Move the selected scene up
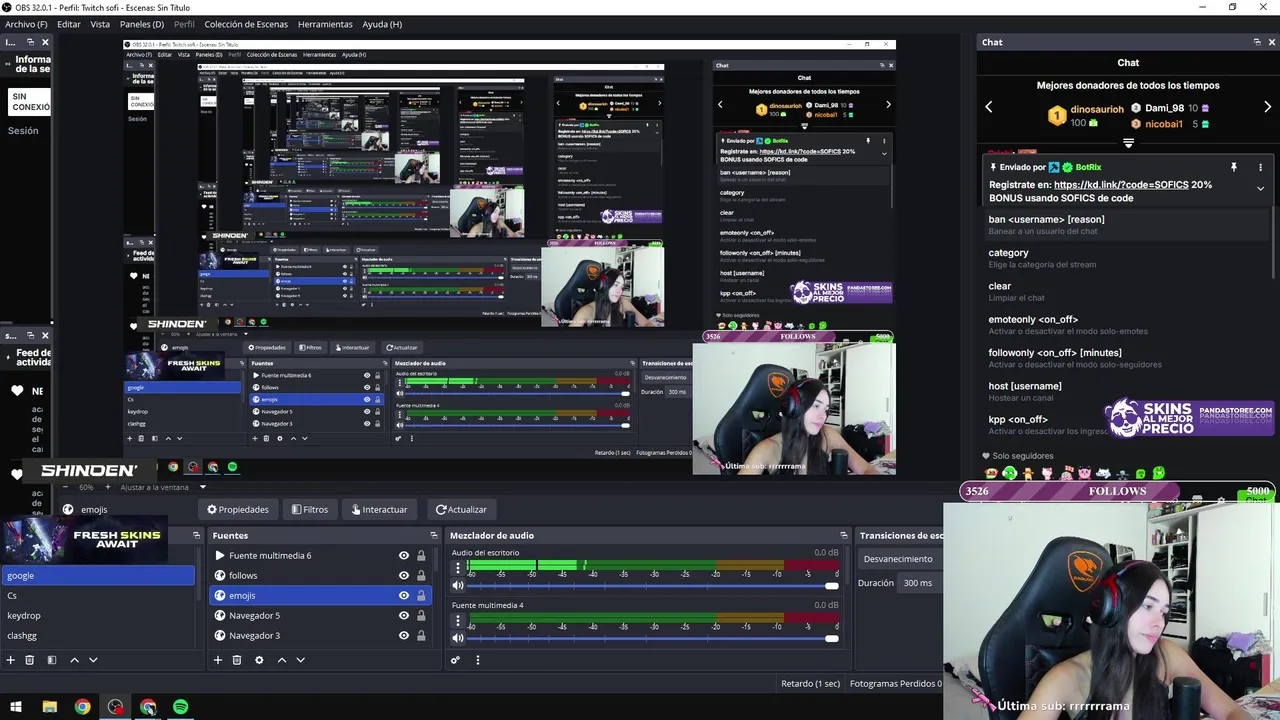This screenshot has width=1280, height=720. (74, 660)
